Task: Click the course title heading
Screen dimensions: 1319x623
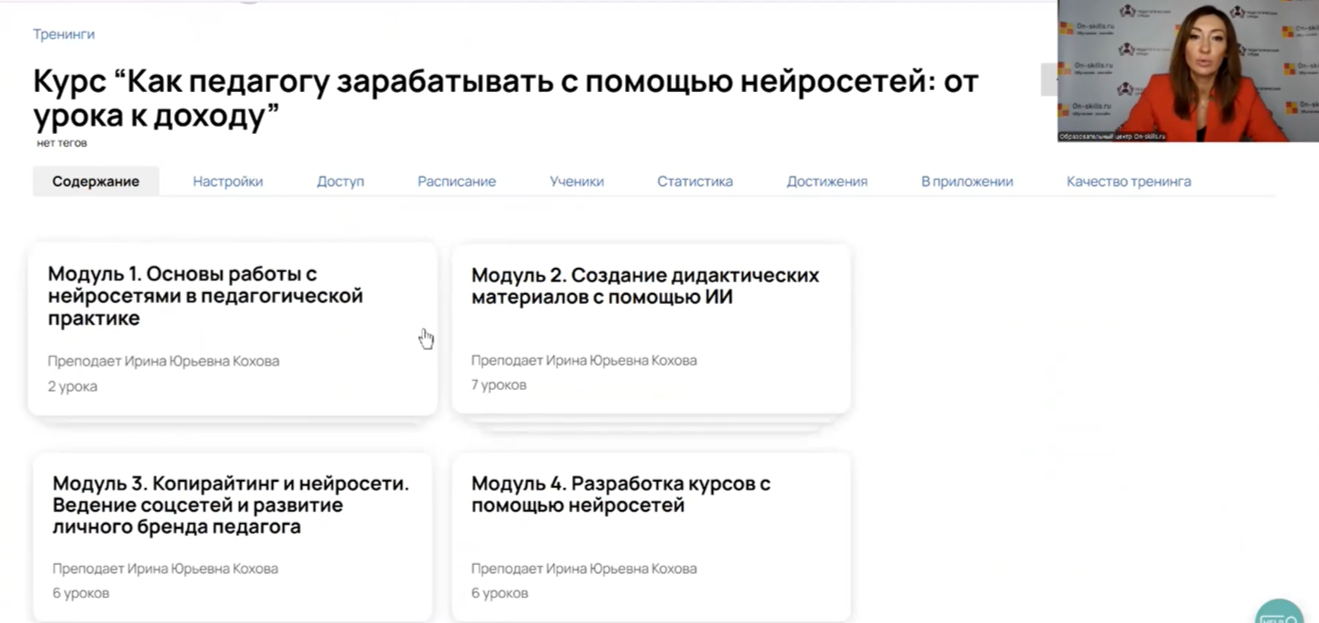Action: pos(505,98)
